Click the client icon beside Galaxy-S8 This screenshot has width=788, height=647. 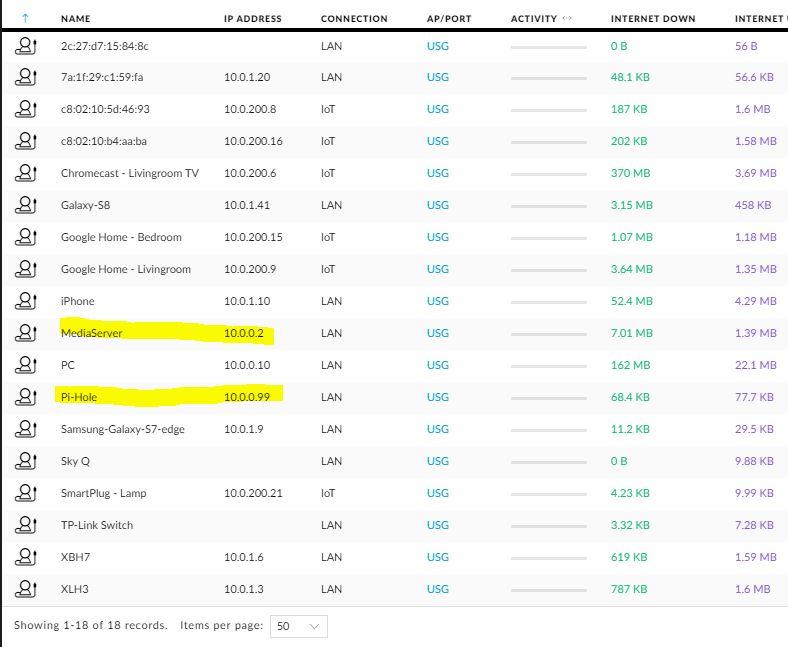pos(26,205)
